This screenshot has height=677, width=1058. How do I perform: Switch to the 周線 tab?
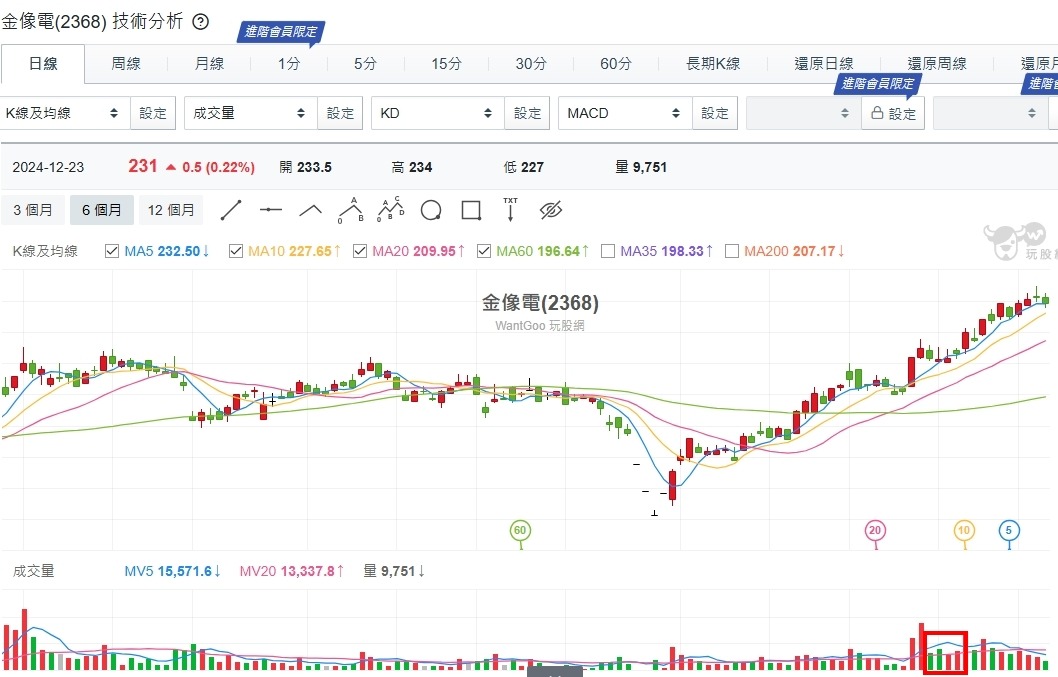[126, 64]
